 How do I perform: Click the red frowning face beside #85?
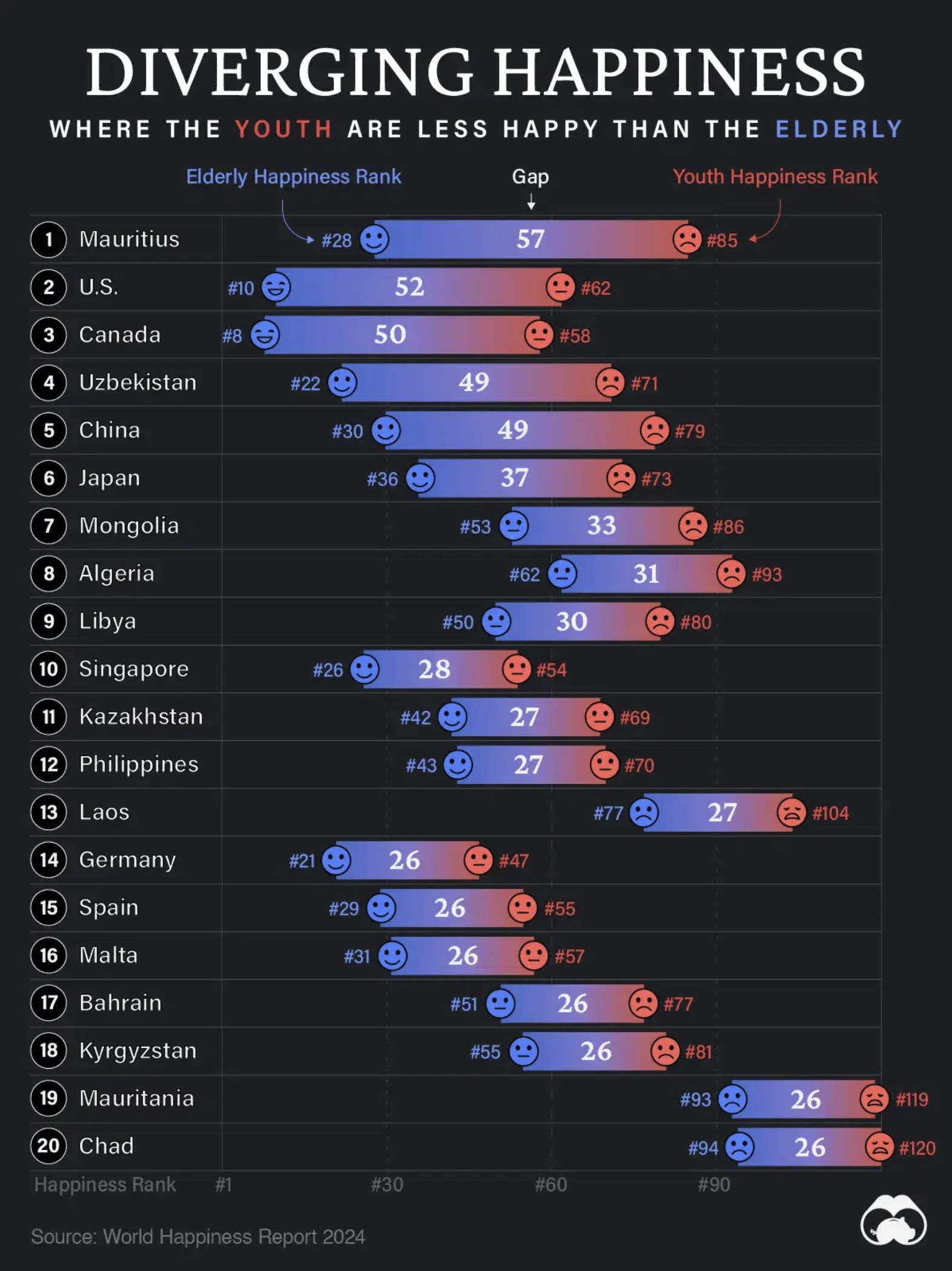[687, 239]
